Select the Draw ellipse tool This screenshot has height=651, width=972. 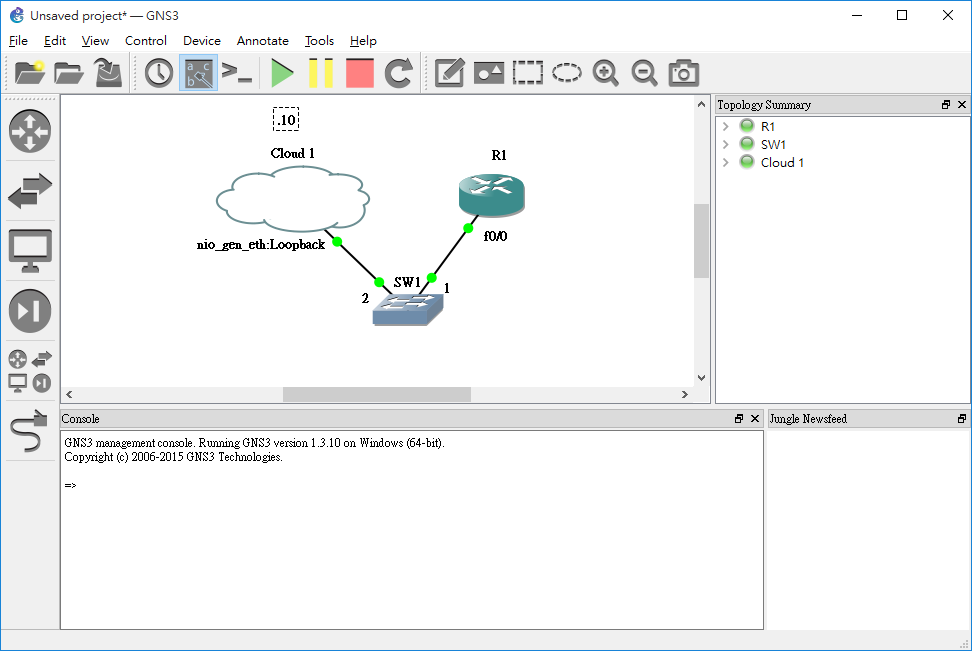click(567, 73)
